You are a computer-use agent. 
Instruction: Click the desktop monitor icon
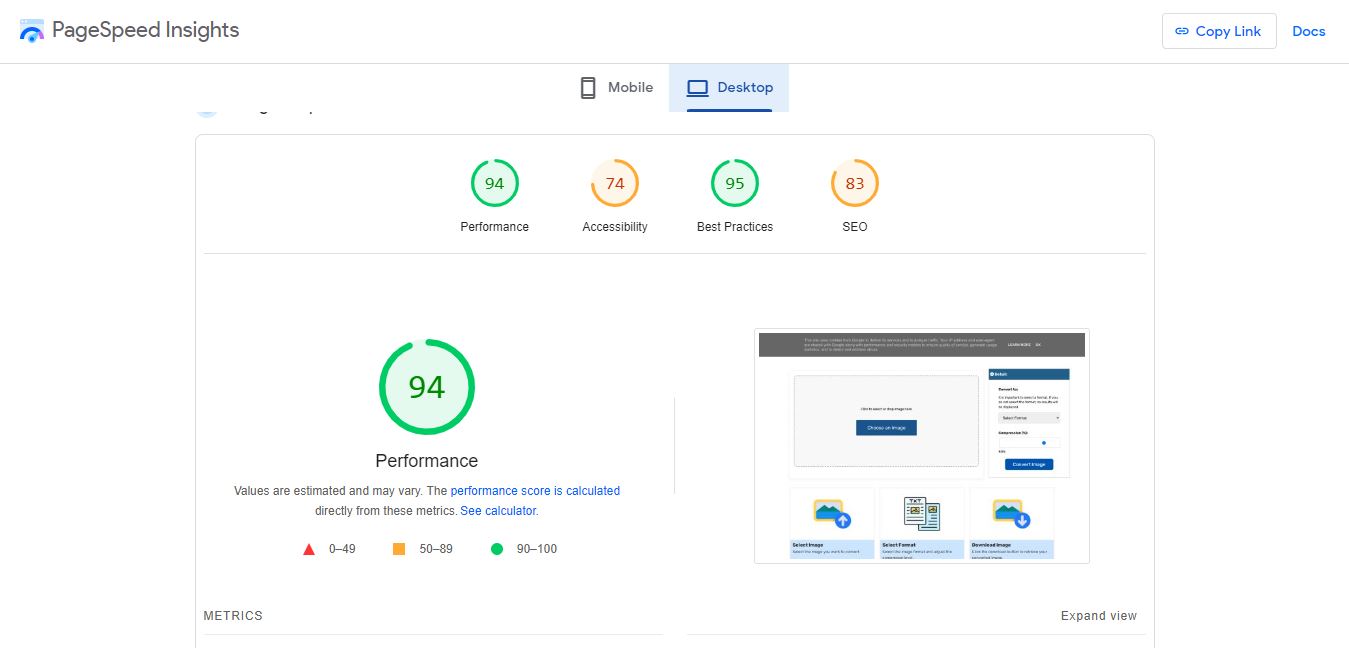(698, 87)
